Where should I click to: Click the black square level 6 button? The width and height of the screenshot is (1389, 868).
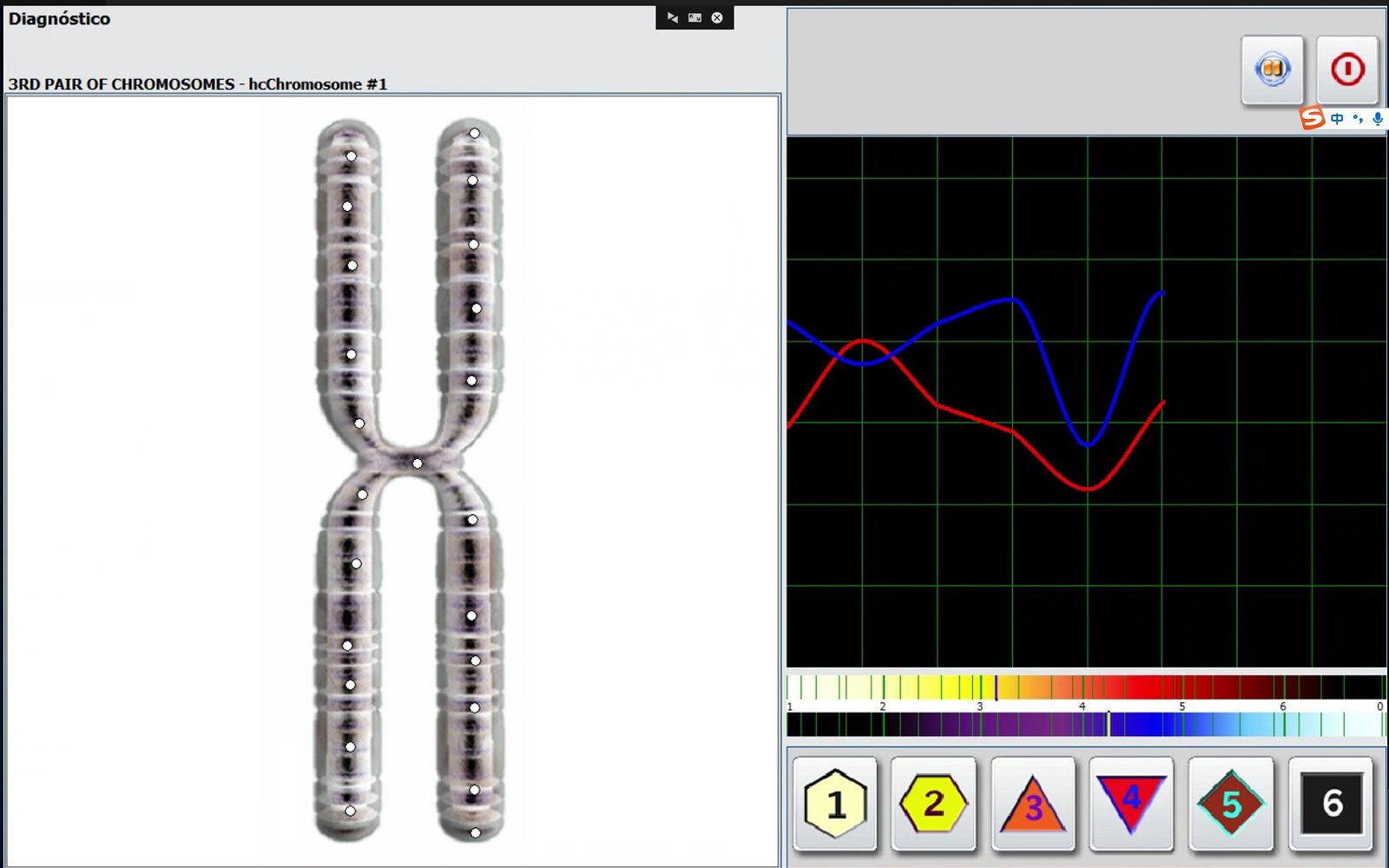[1331, 804]
